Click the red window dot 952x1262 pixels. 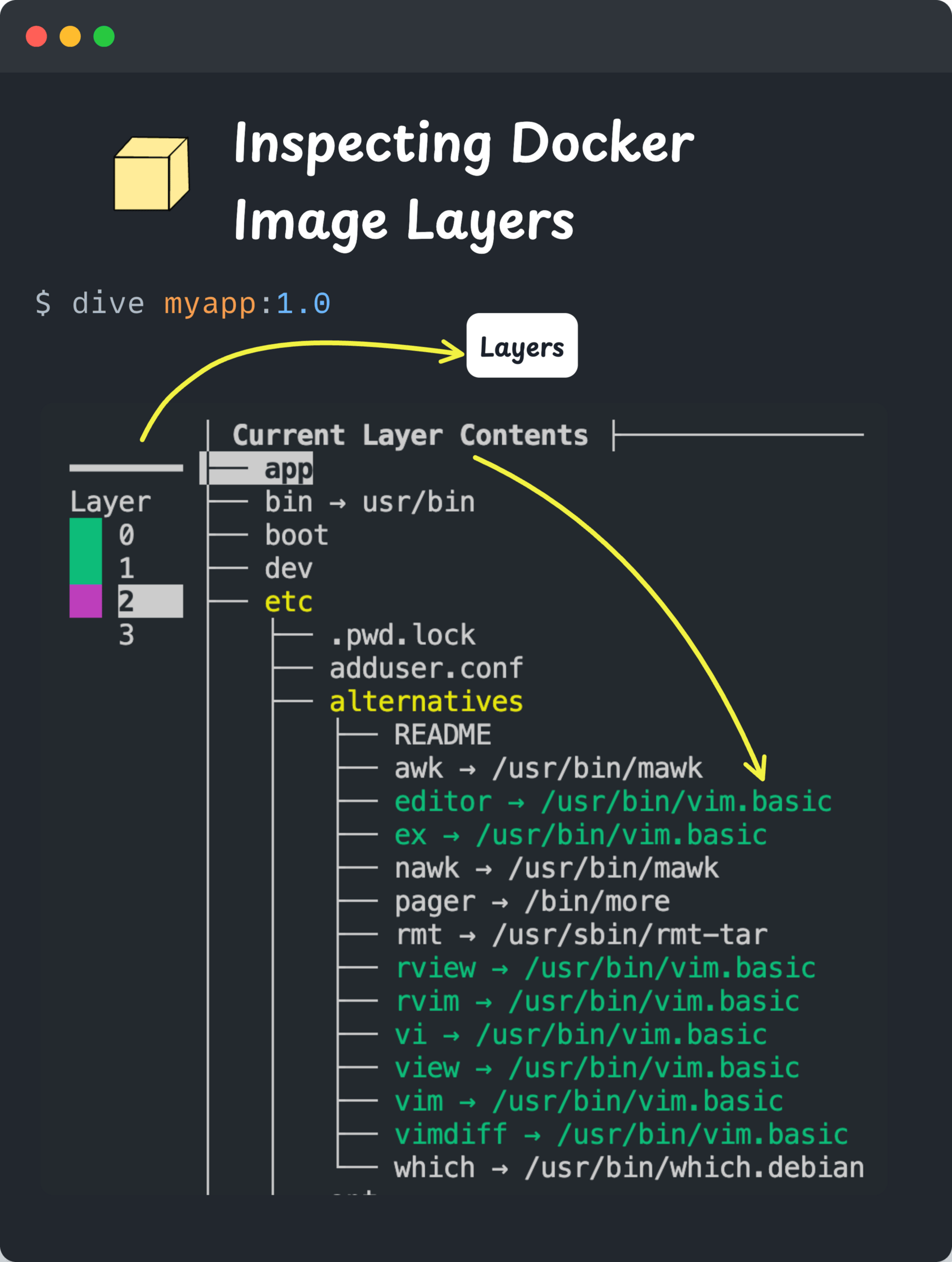click(37, 37)
